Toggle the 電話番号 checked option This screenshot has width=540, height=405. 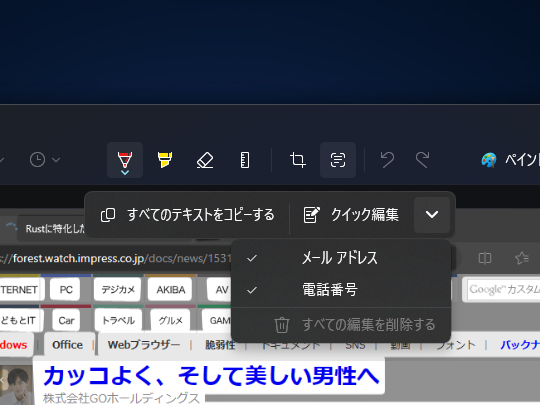pos(341,290)
